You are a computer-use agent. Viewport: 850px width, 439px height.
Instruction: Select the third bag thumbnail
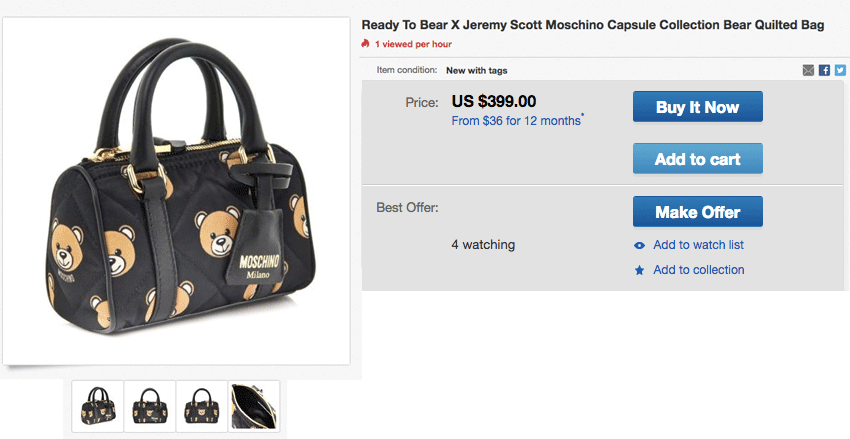pyautogui.click(x=202, y=406)
